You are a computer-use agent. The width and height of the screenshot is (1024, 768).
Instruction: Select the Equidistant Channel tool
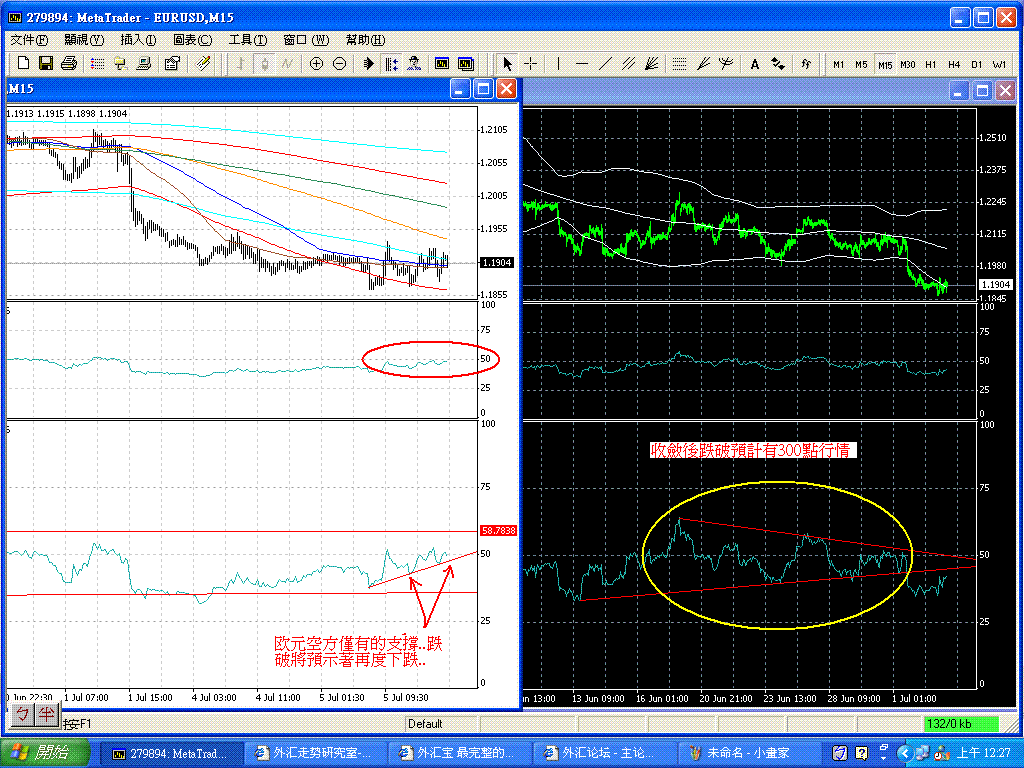[x=628, y=63]
